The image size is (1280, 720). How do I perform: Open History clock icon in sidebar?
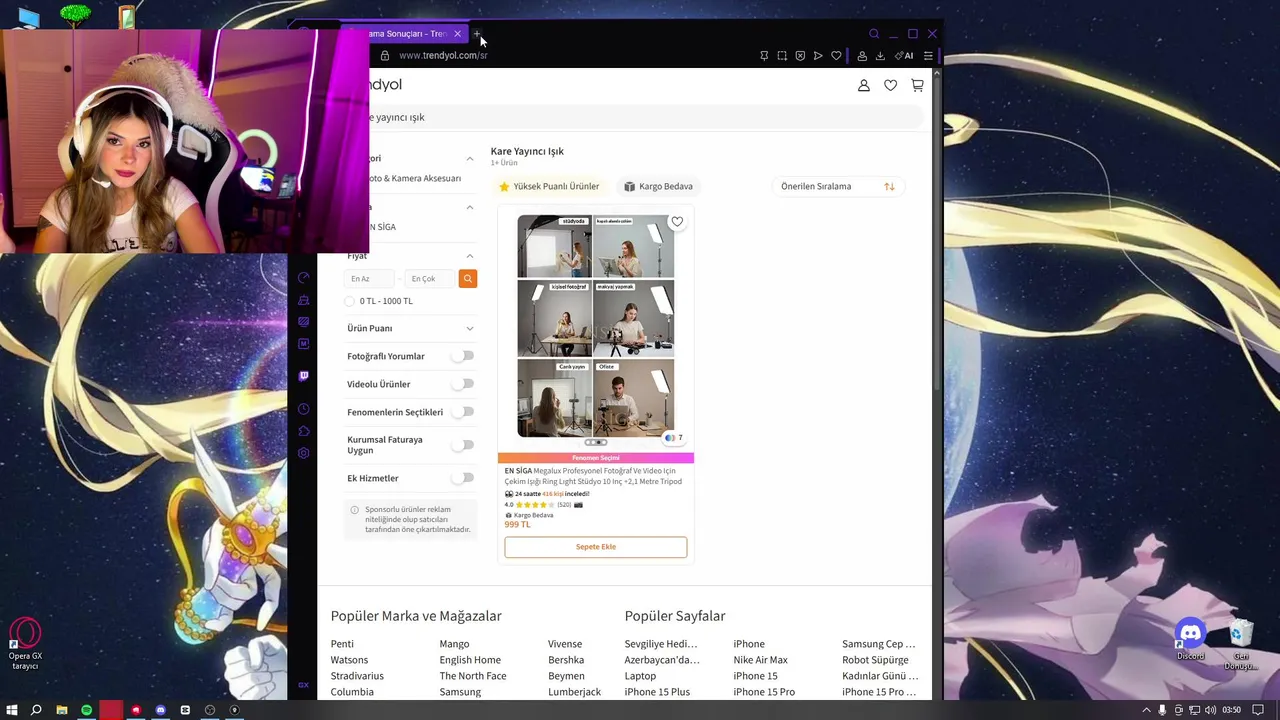(x=304, y=409)
